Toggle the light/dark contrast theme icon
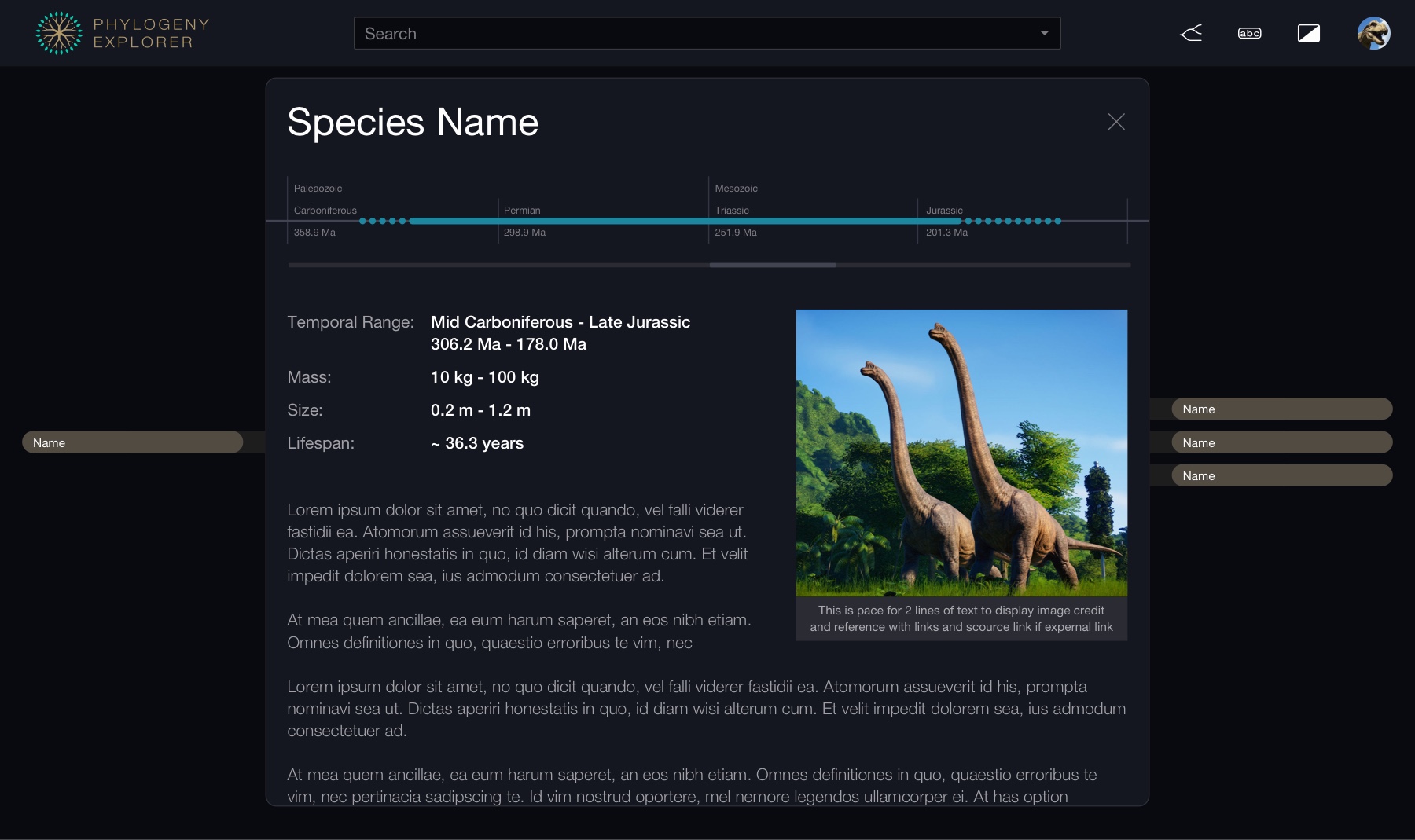 pos(1308,33)
